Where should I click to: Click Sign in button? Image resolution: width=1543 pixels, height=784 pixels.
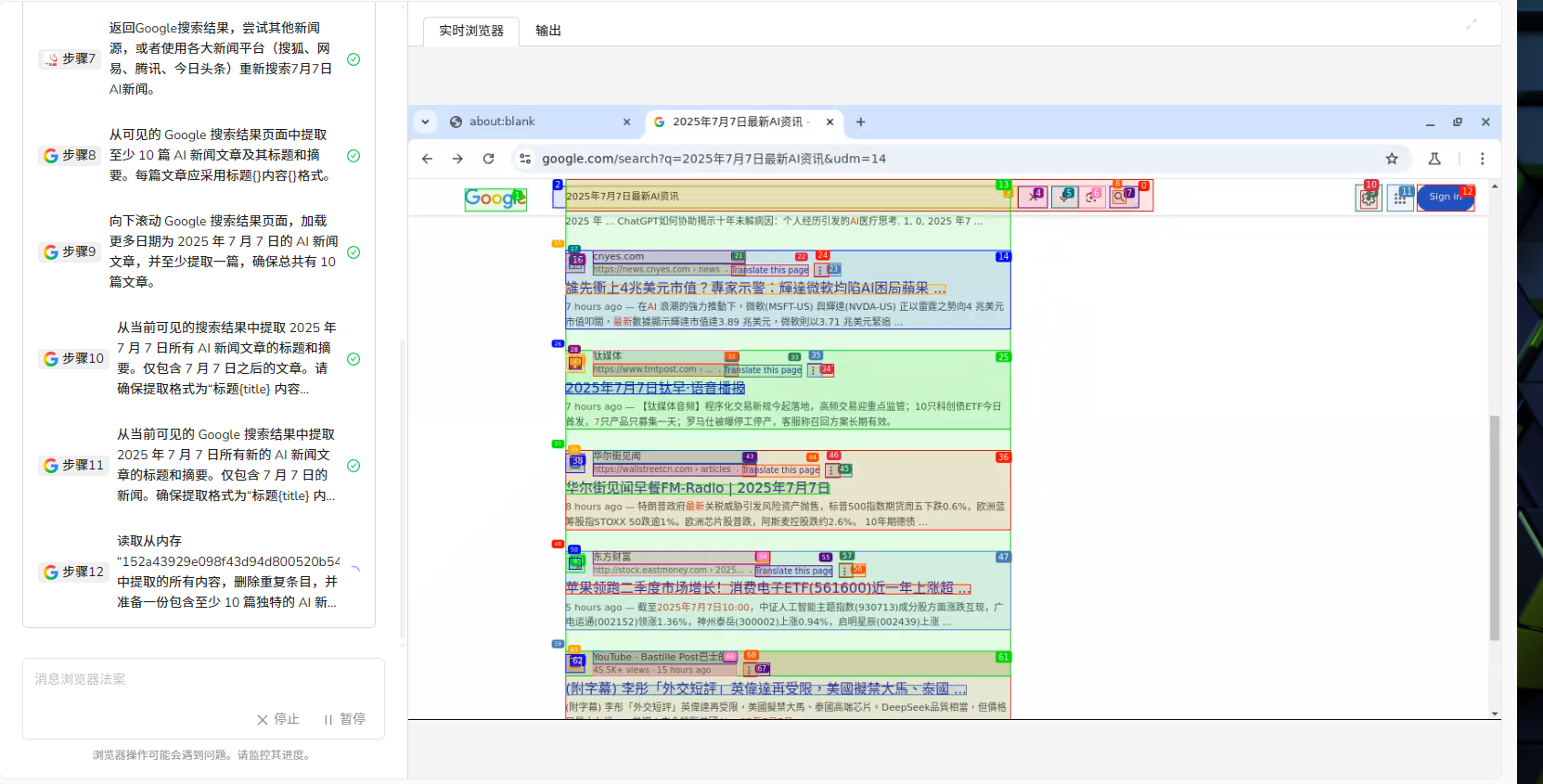pos(1446,197)
